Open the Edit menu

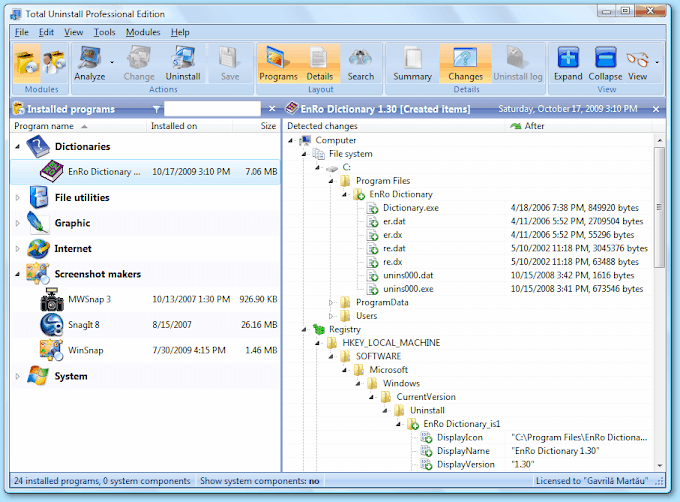[46, 32]
